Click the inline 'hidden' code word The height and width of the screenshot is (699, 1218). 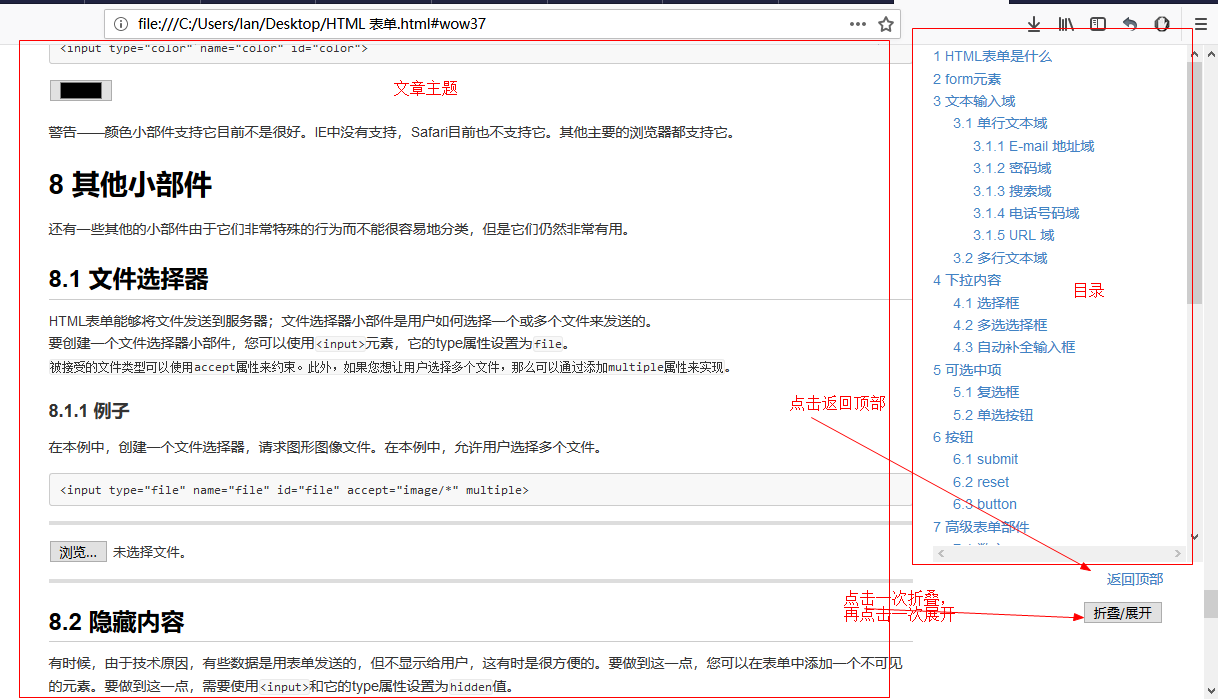pyautogui.click(x=471, y=687)
